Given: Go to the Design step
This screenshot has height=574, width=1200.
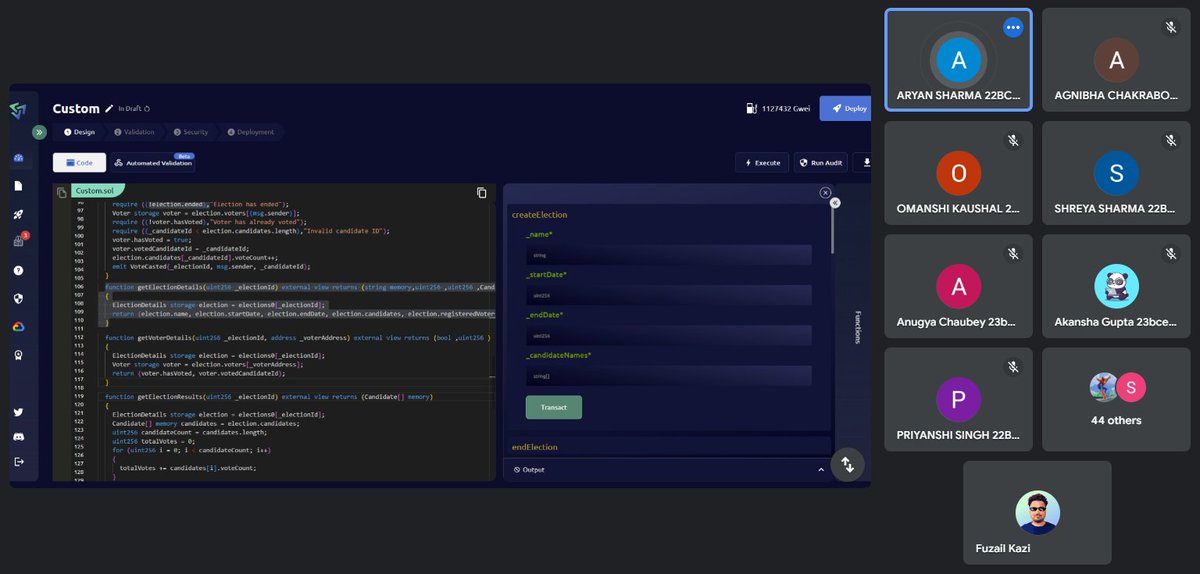Looking at the screenshot, I should 80,132.
